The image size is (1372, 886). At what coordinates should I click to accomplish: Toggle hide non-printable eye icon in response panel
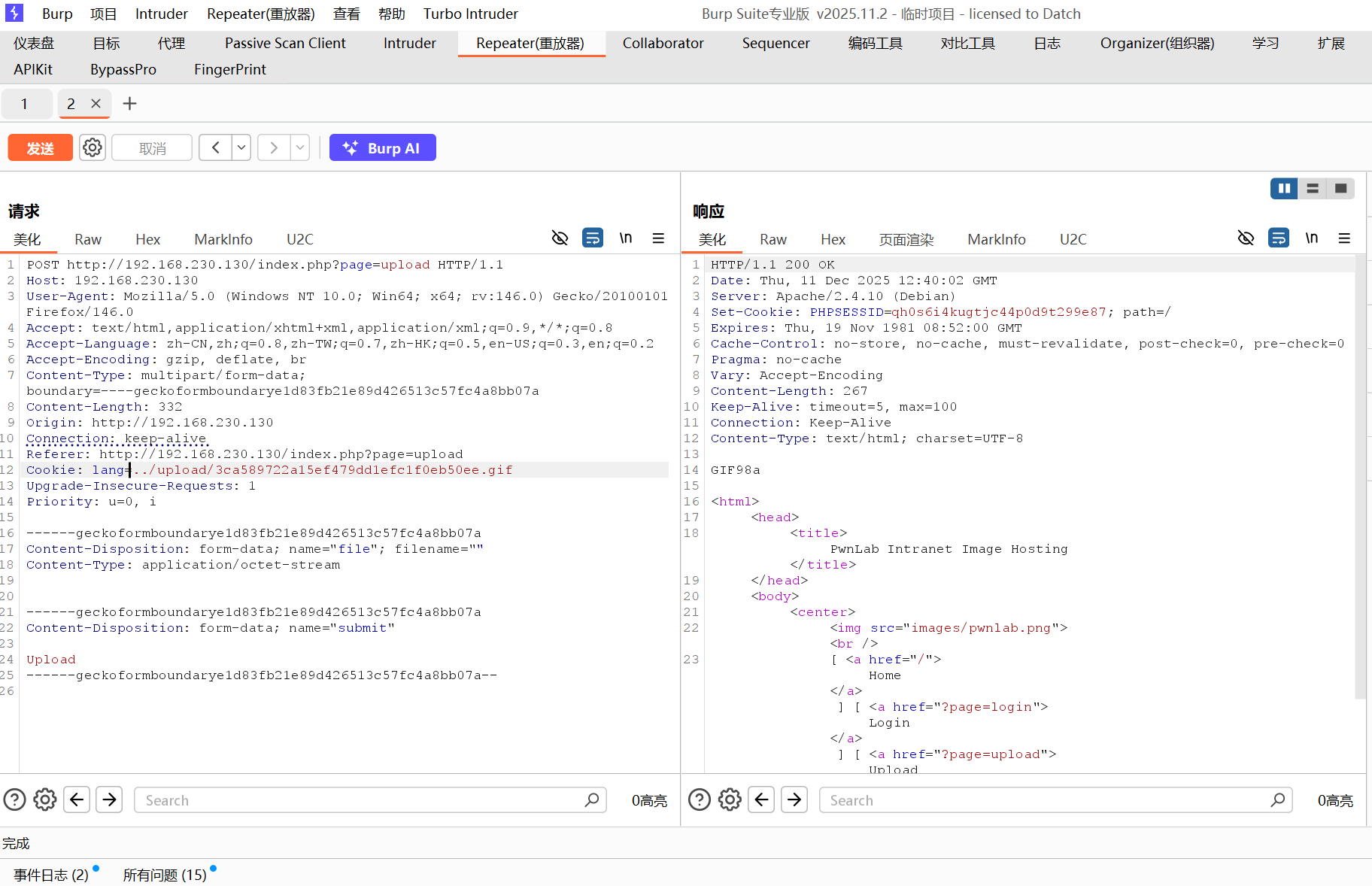1246,238
